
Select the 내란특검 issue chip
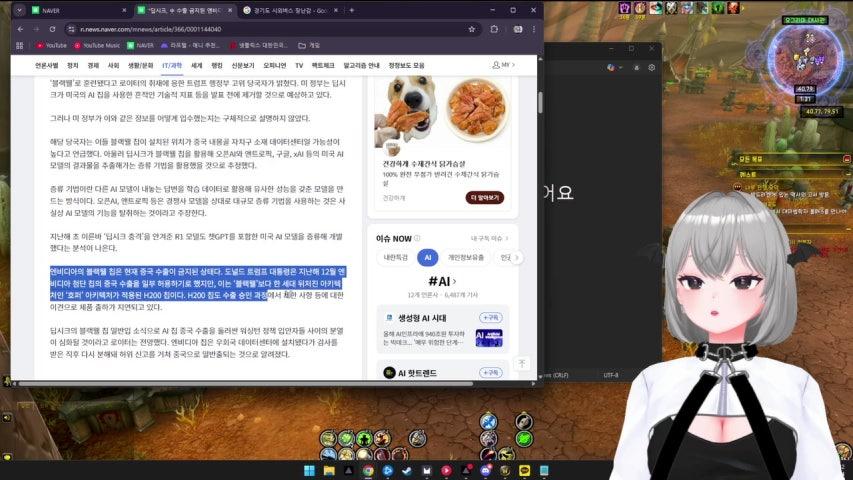pyautogui.click(x=395, y=257)
